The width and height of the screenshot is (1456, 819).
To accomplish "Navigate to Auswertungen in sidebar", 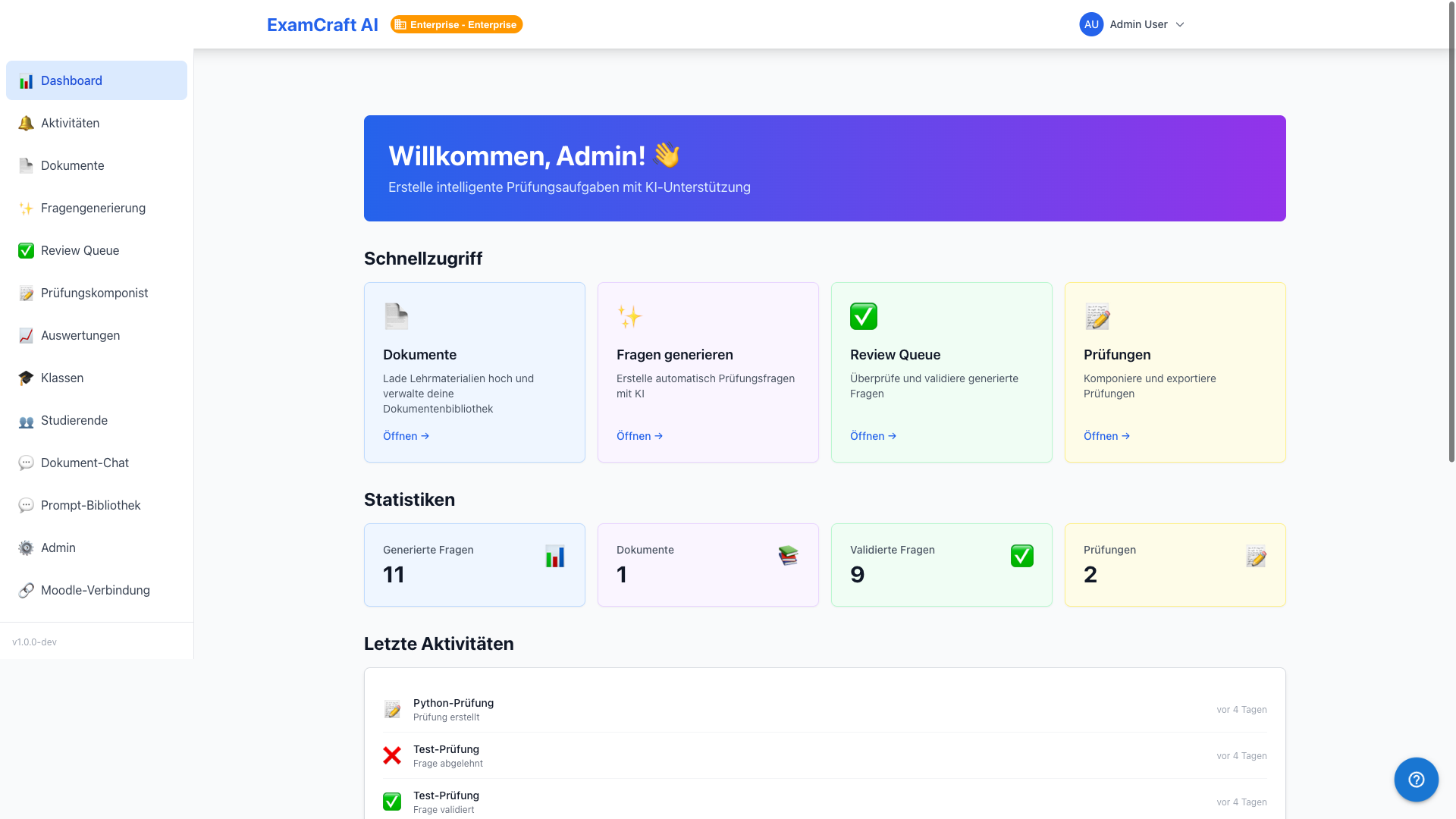I will pos(96,335).
